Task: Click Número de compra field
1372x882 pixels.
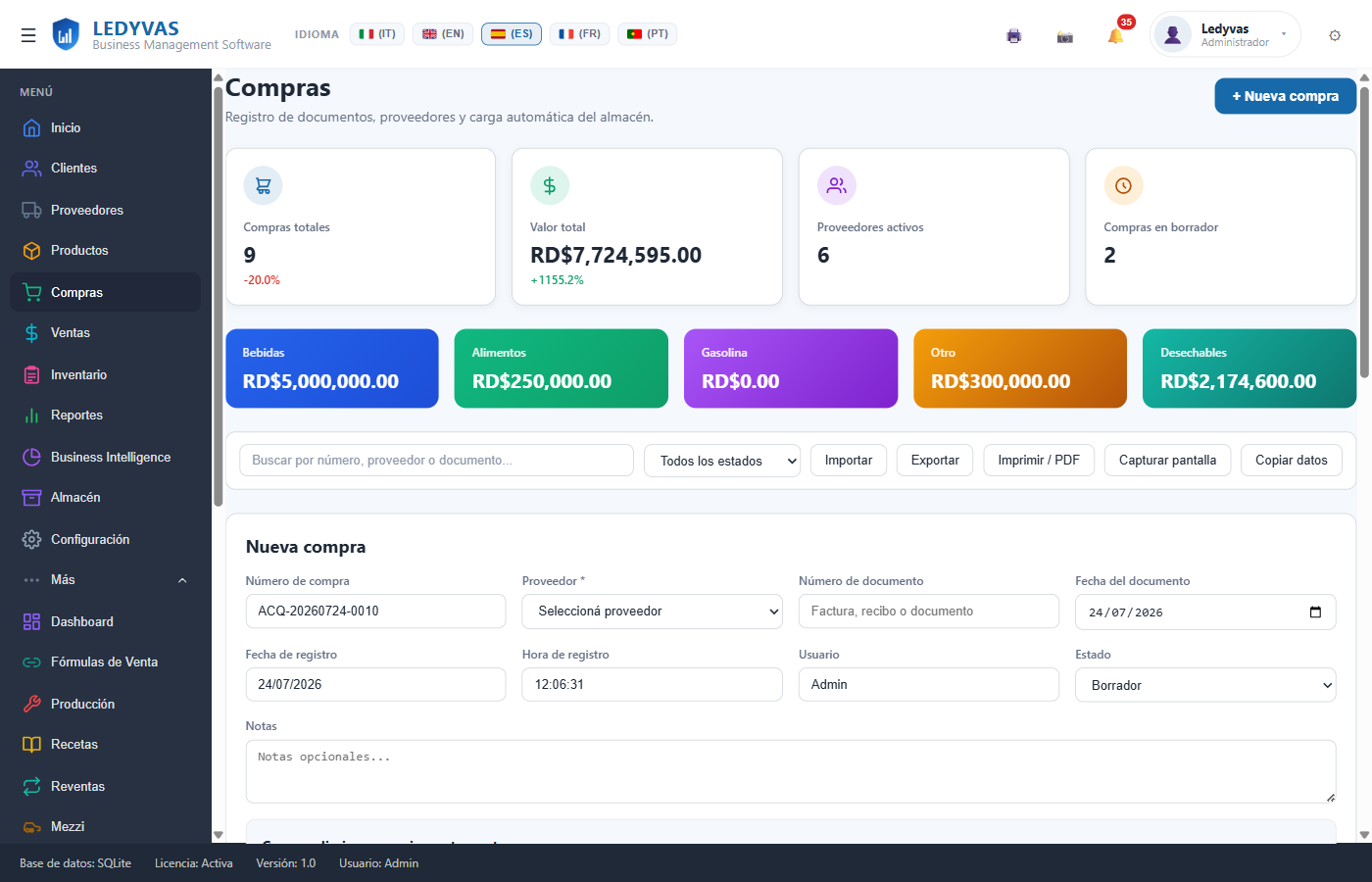Action: pyautogui.click(x=375, y=611)
